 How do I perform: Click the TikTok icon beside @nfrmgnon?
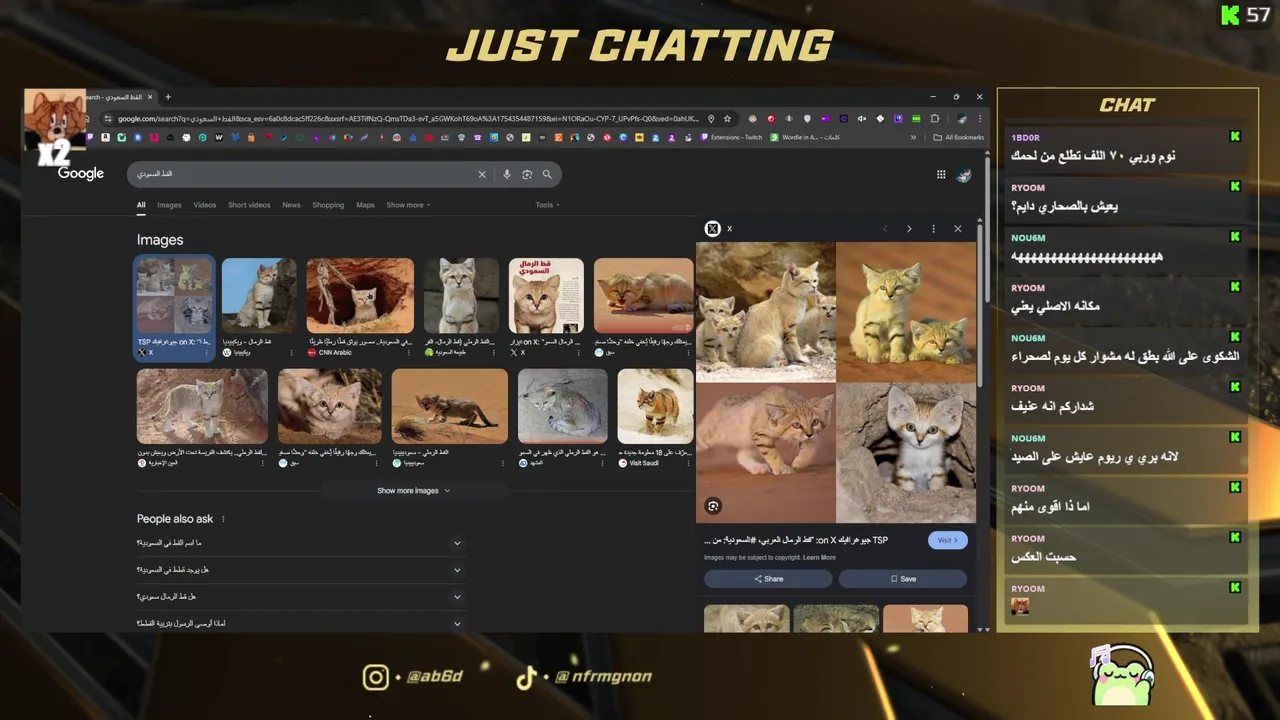click(526, 677)
